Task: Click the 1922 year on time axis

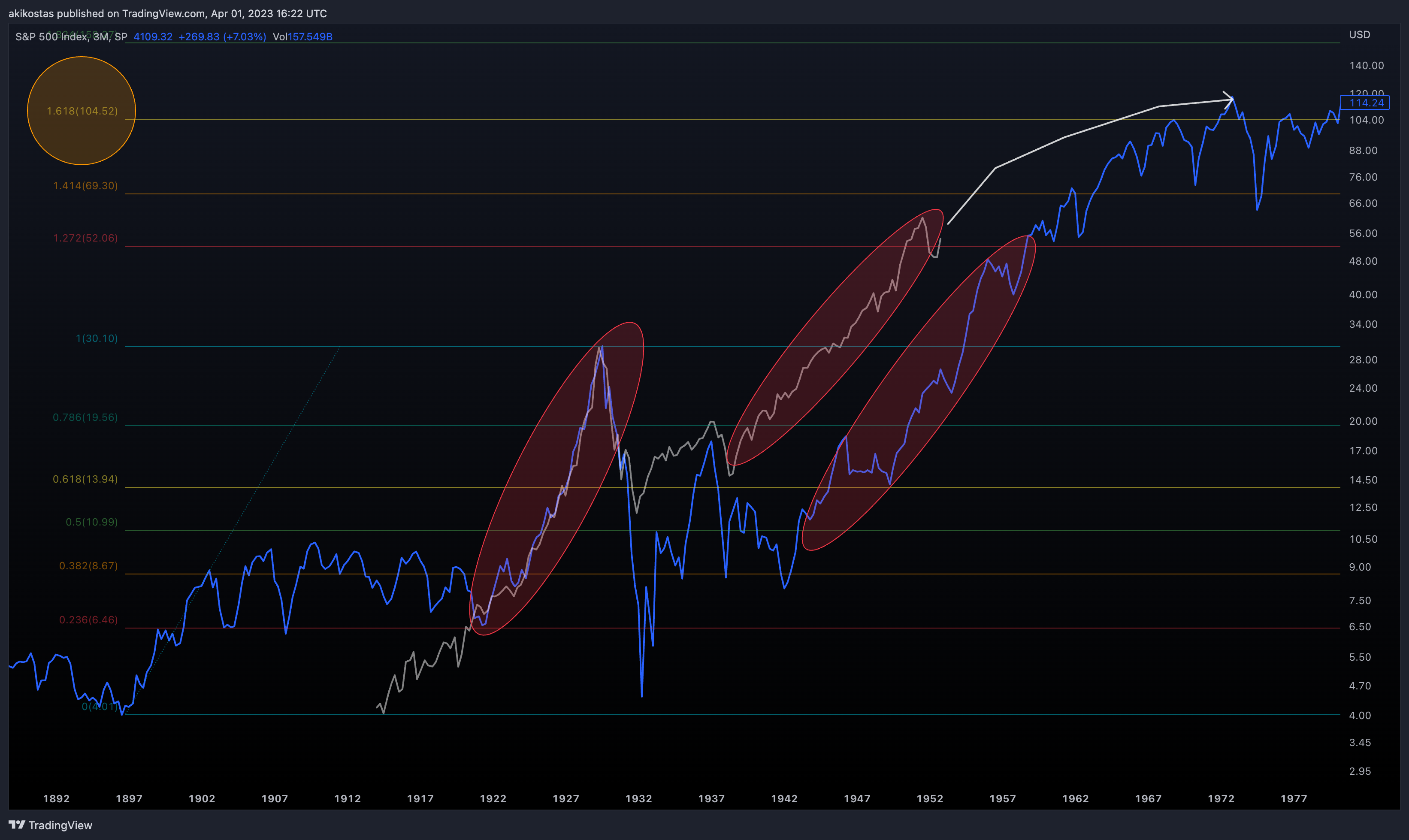Action: pos(493,799)
